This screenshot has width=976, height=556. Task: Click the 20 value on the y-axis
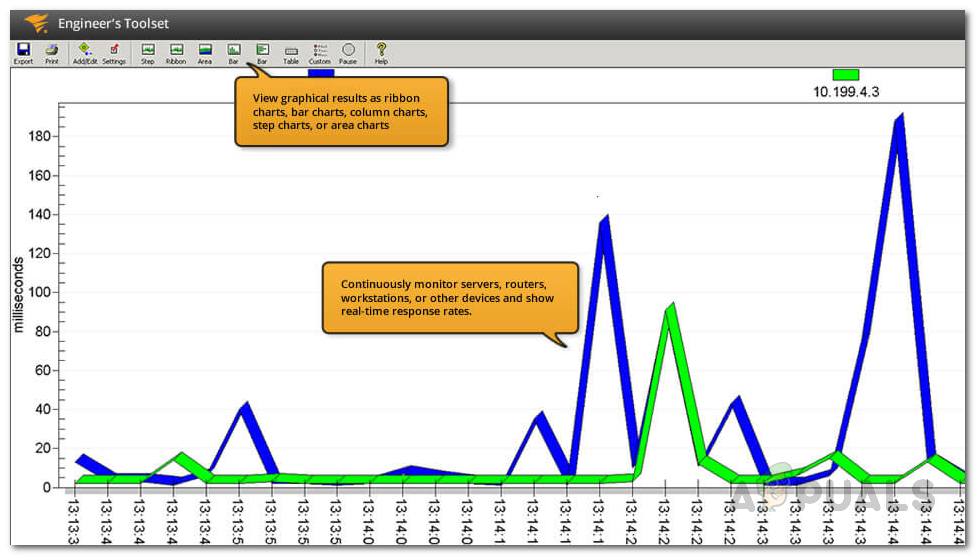click(x=43, y=448)
